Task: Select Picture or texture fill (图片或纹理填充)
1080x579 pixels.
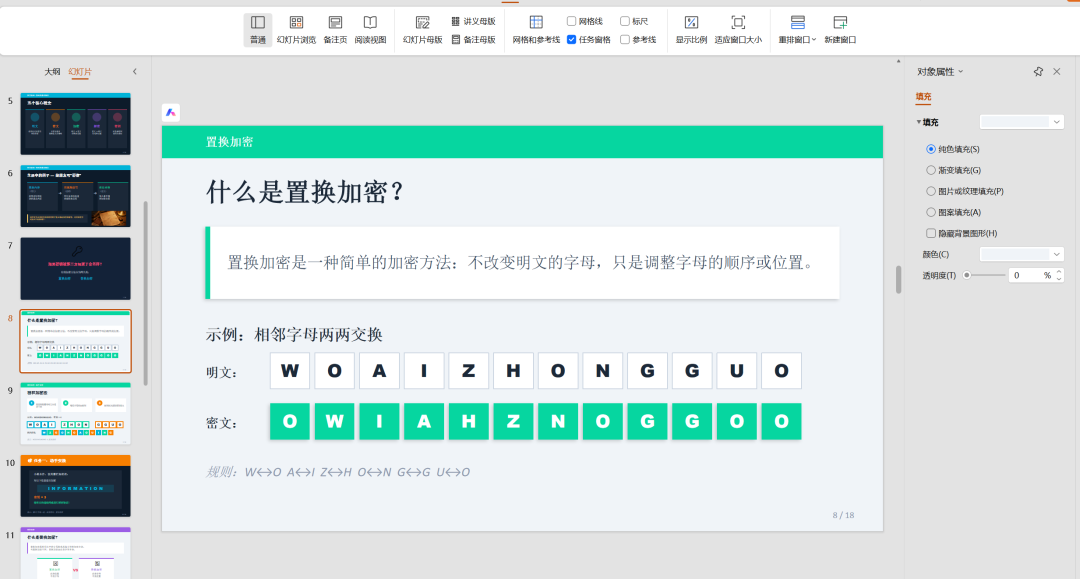Action: 931,191
